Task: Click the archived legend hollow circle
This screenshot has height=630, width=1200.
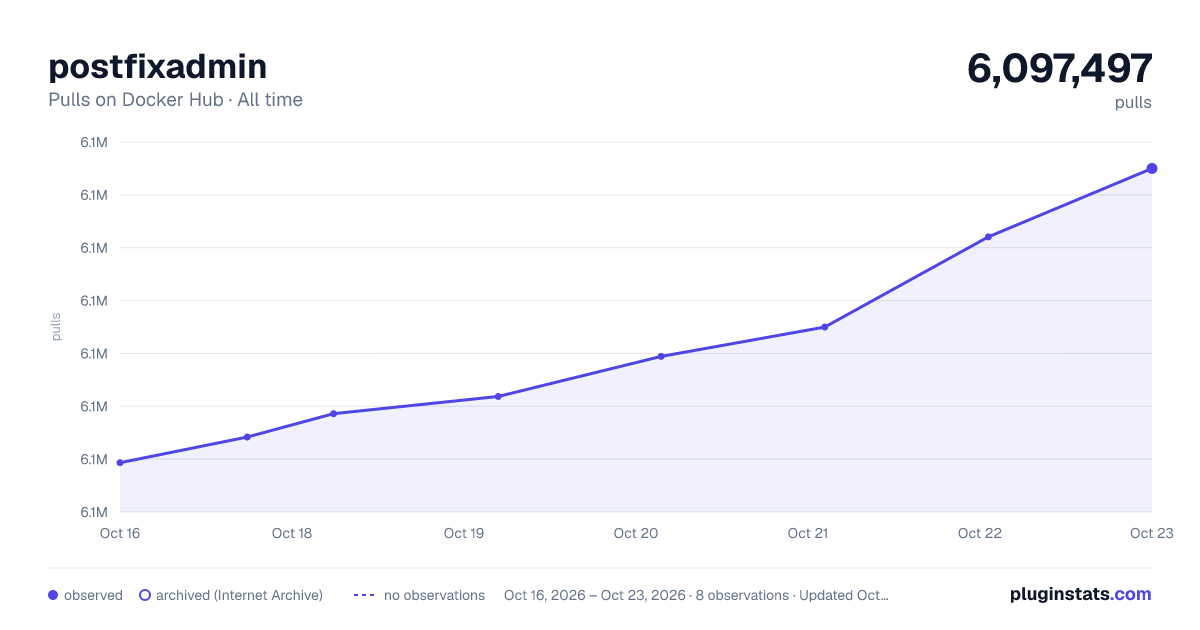Action: click(x=145, y=595)
